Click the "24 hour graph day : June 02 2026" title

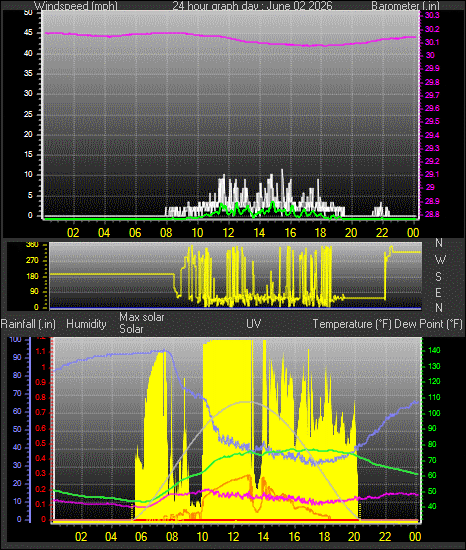pyautogui.click(x=252, y=6)
